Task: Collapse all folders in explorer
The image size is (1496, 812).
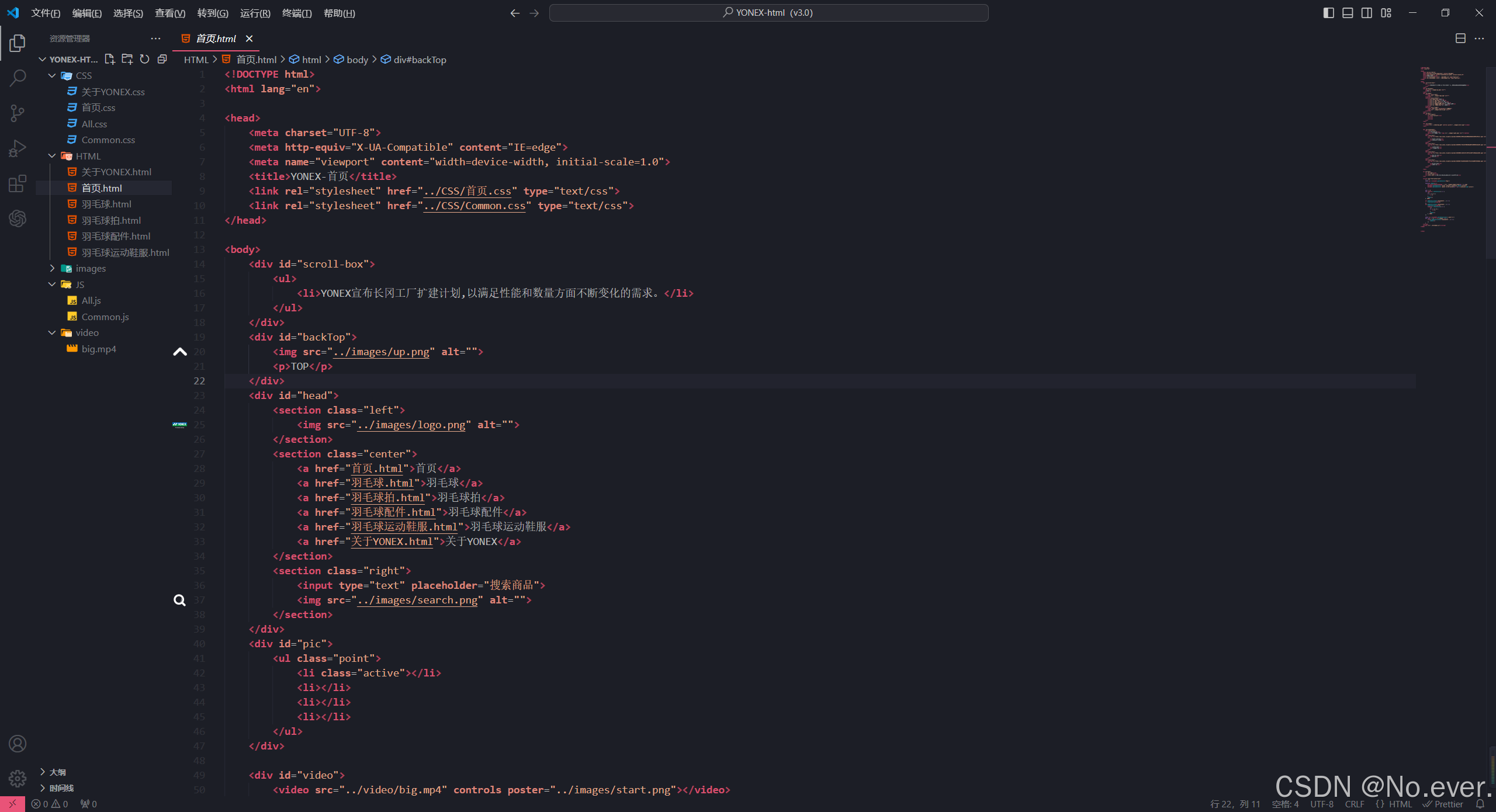Action: [x=162, y=59]
